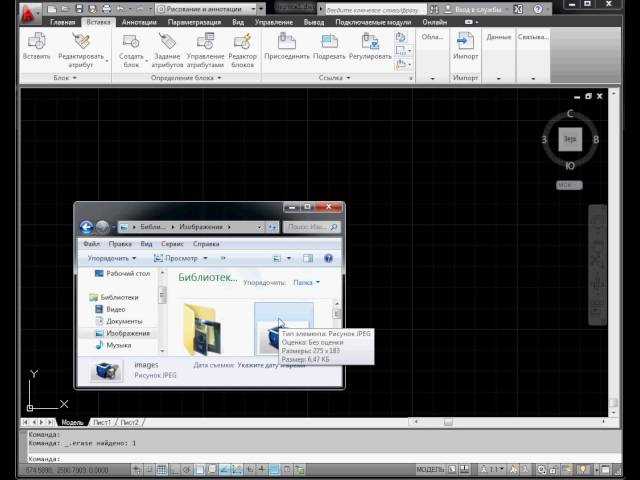Click the Присоединить reference icon
Screen dimensions: 640x480
[x=286, y=42]
